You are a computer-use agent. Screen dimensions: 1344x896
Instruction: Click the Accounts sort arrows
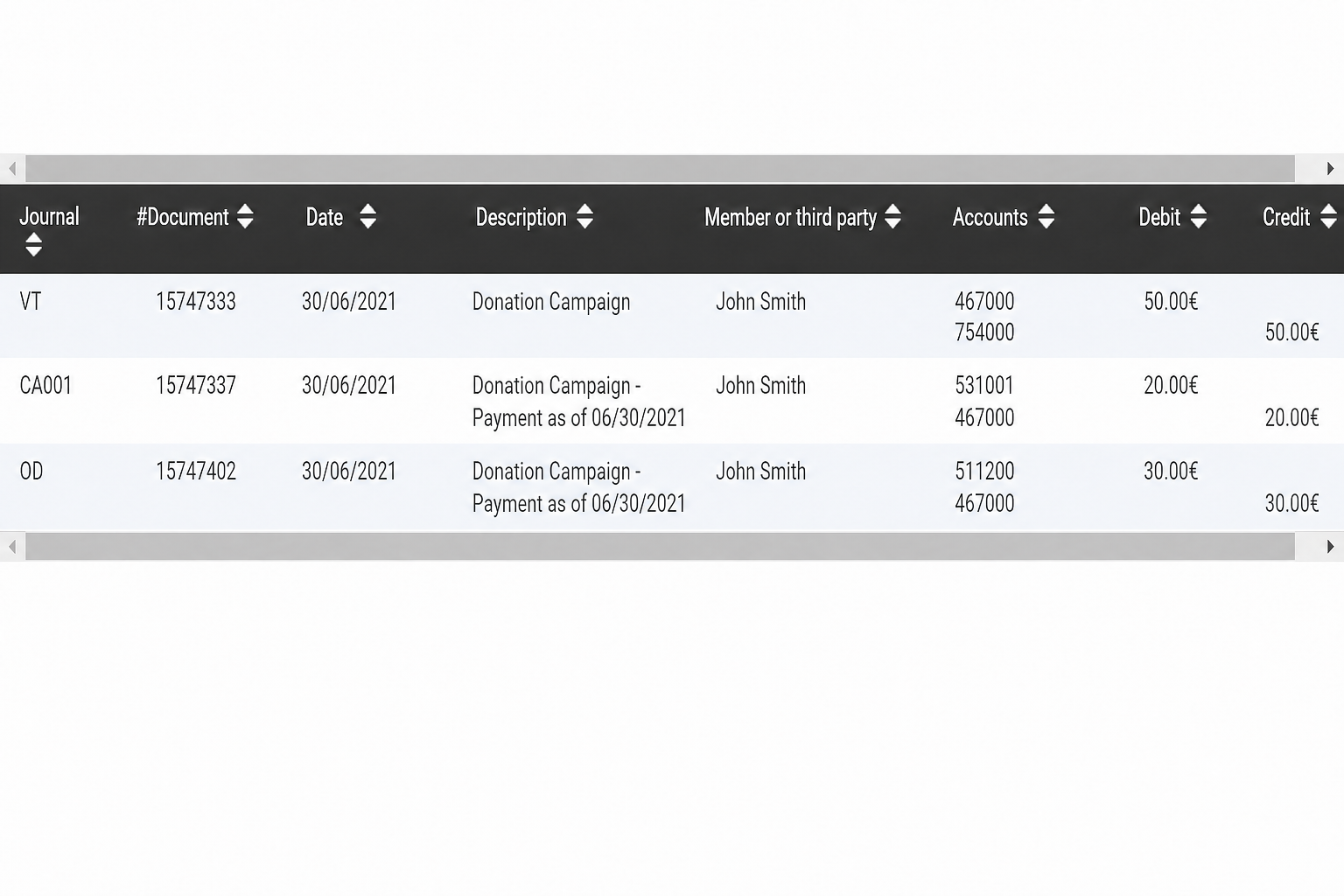[x=1046, y=216]
